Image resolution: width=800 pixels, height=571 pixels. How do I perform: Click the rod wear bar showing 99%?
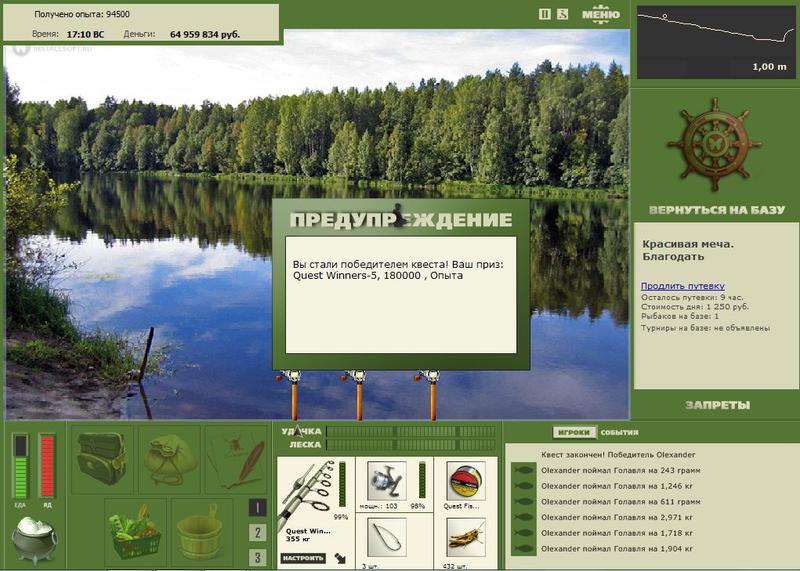(342, 485)
